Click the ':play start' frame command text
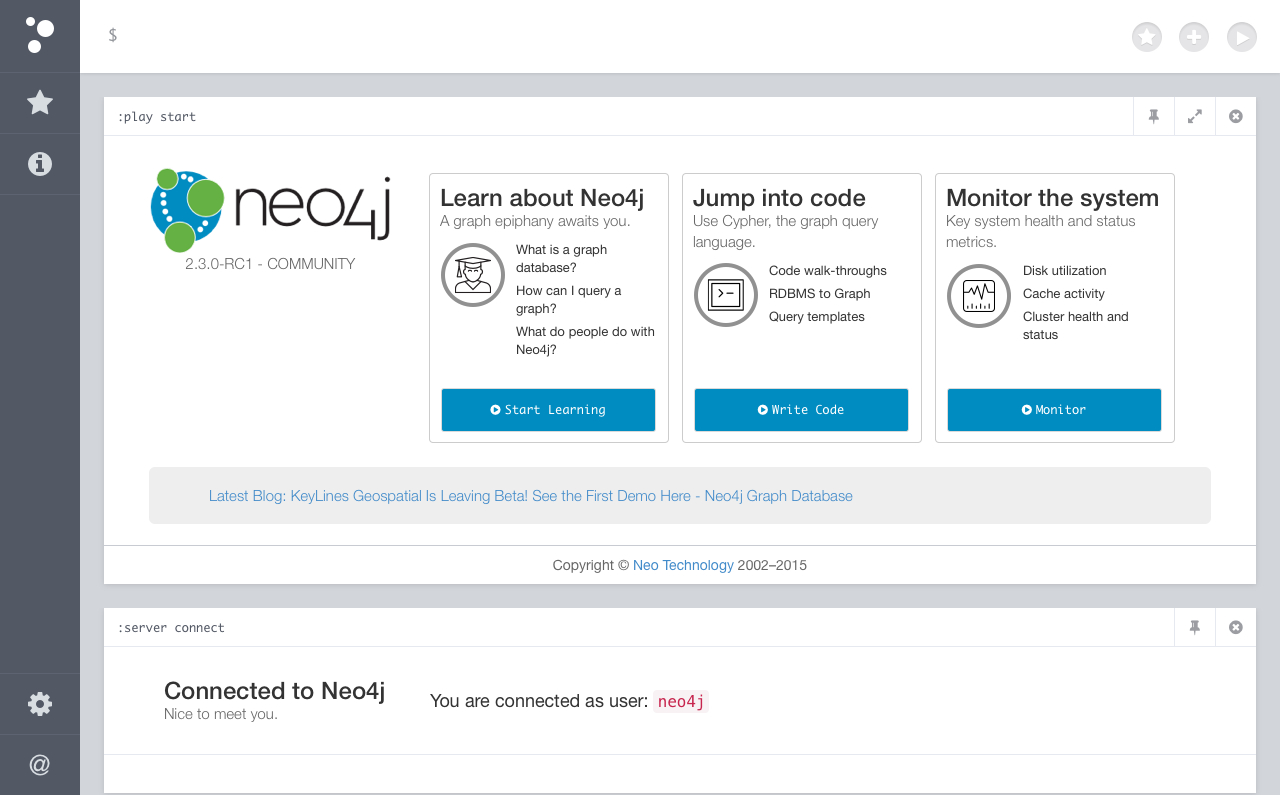This screenshot has height=795, width=1280. (x=157, y=117)
